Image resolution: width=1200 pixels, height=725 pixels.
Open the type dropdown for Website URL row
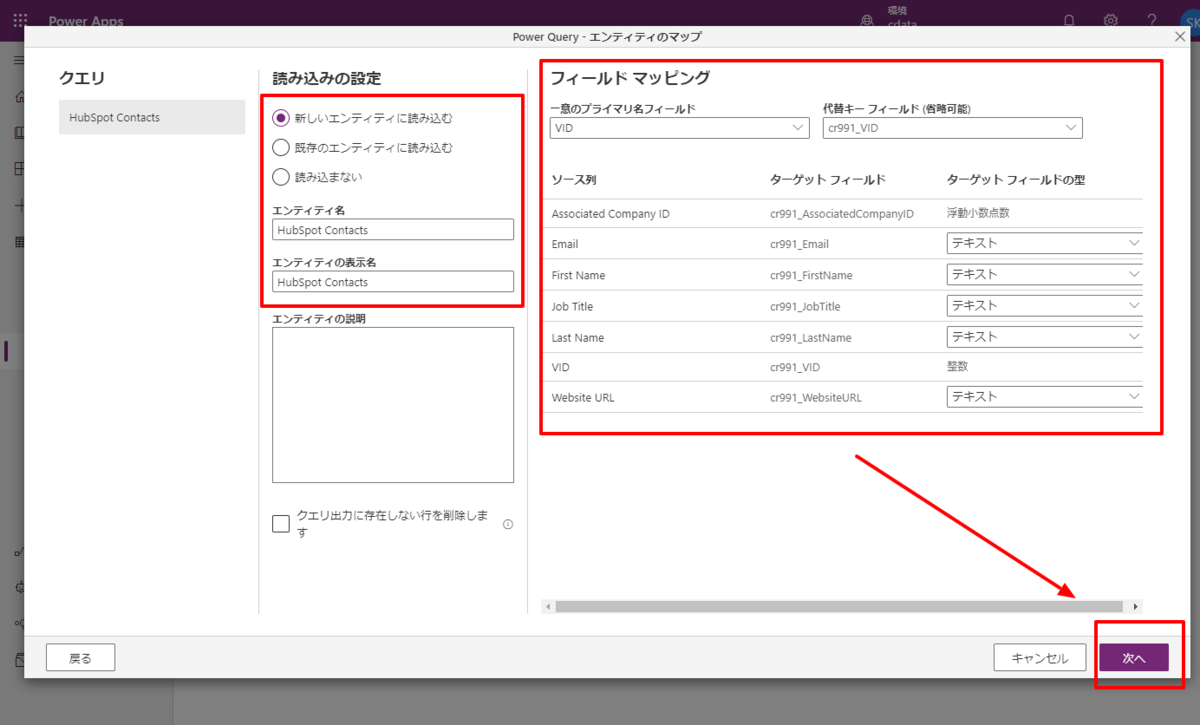[1045, 396]
